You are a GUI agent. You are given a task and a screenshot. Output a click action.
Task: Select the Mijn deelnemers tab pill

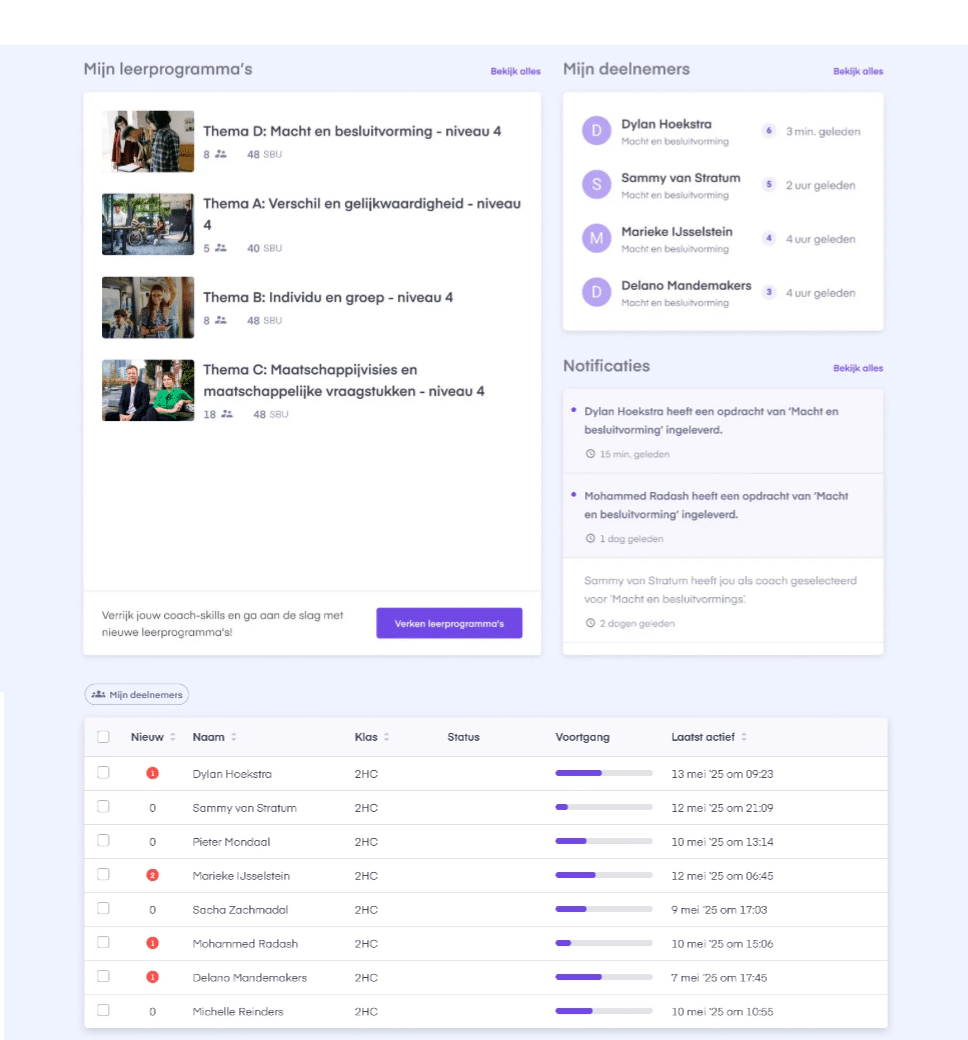[x=137, y=694]
